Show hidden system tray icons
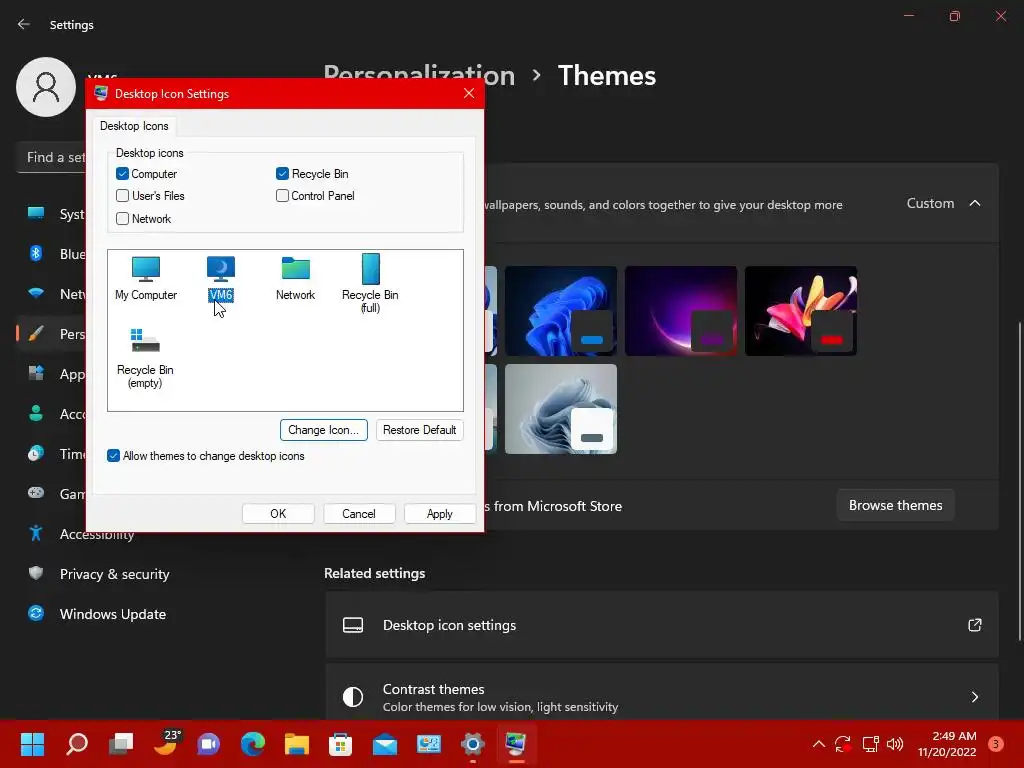The width and height of the screenshot is (1024, 768). point(818,743)
